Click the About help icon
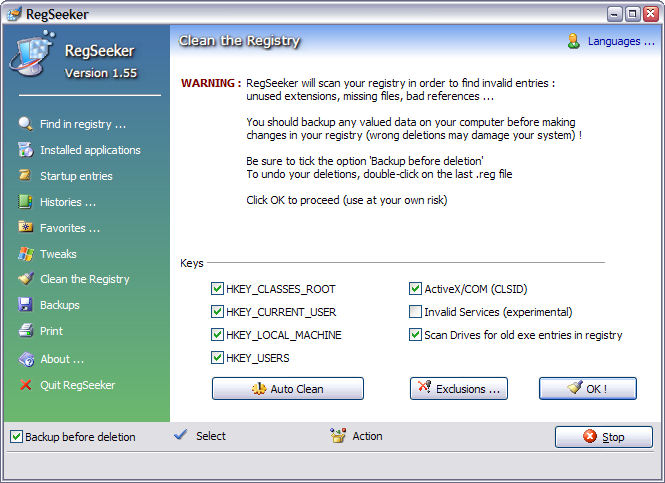Screen dimensions: 665x483 pos(26,359)
